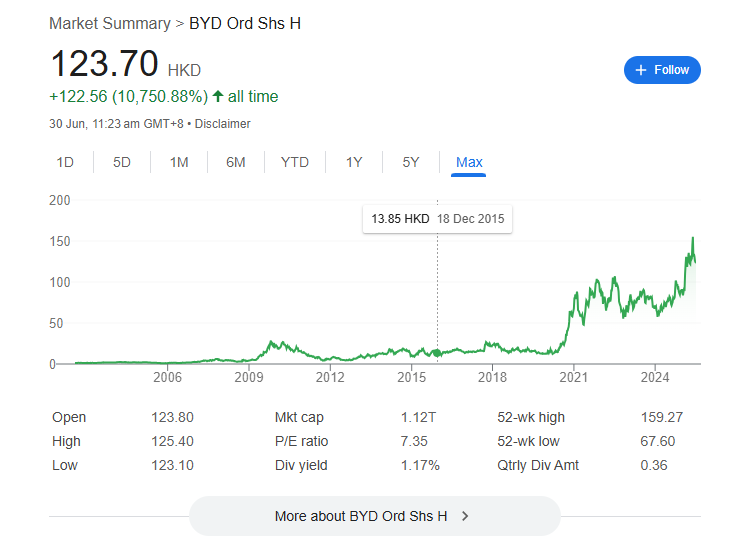This screenshot has height=559, width=751.
Task: Click the P/E ratio value 7.35
Action: [414, 441]
